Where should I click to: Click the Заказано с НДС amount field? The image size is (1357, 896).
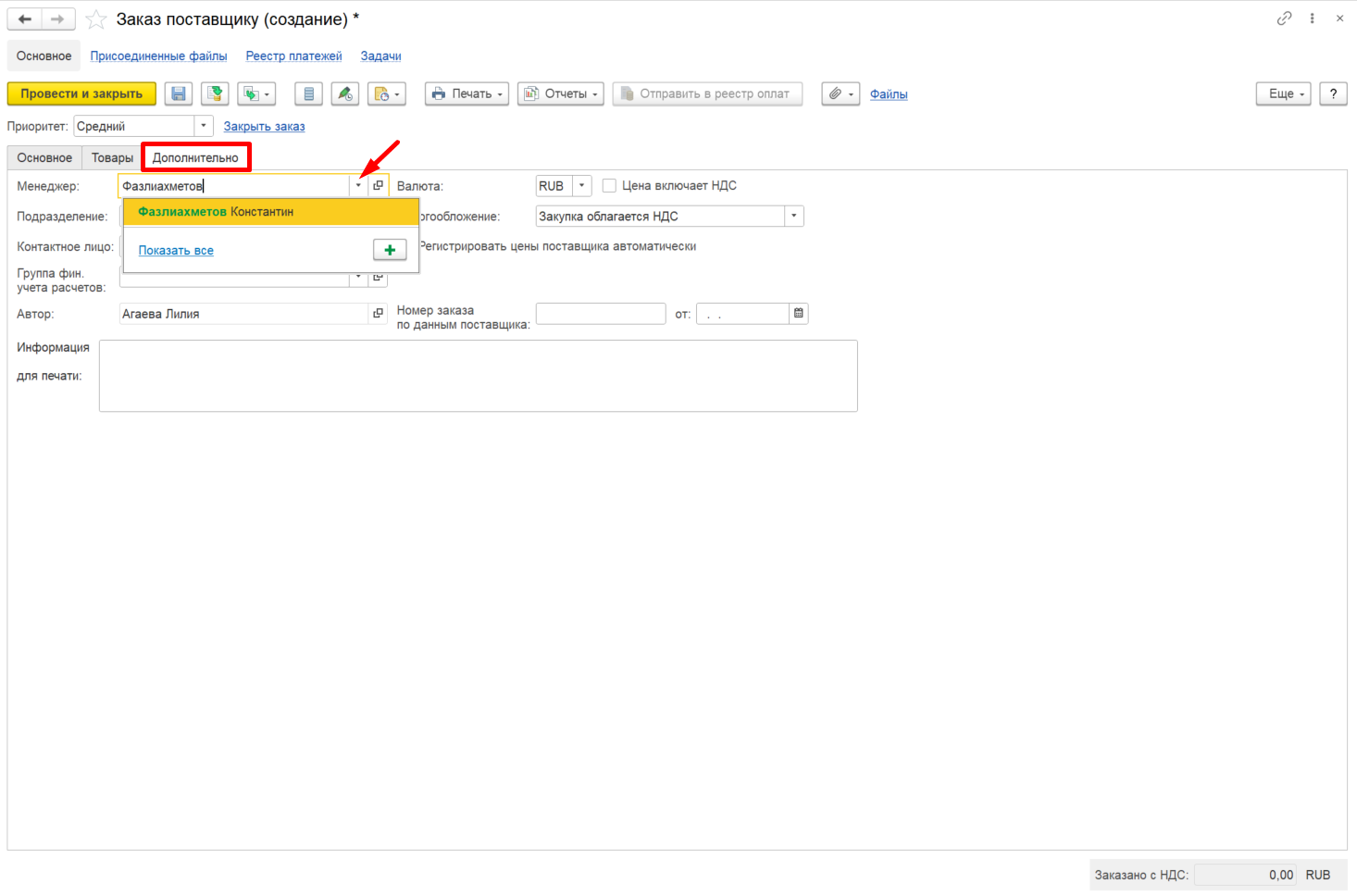pos(1246,875)
